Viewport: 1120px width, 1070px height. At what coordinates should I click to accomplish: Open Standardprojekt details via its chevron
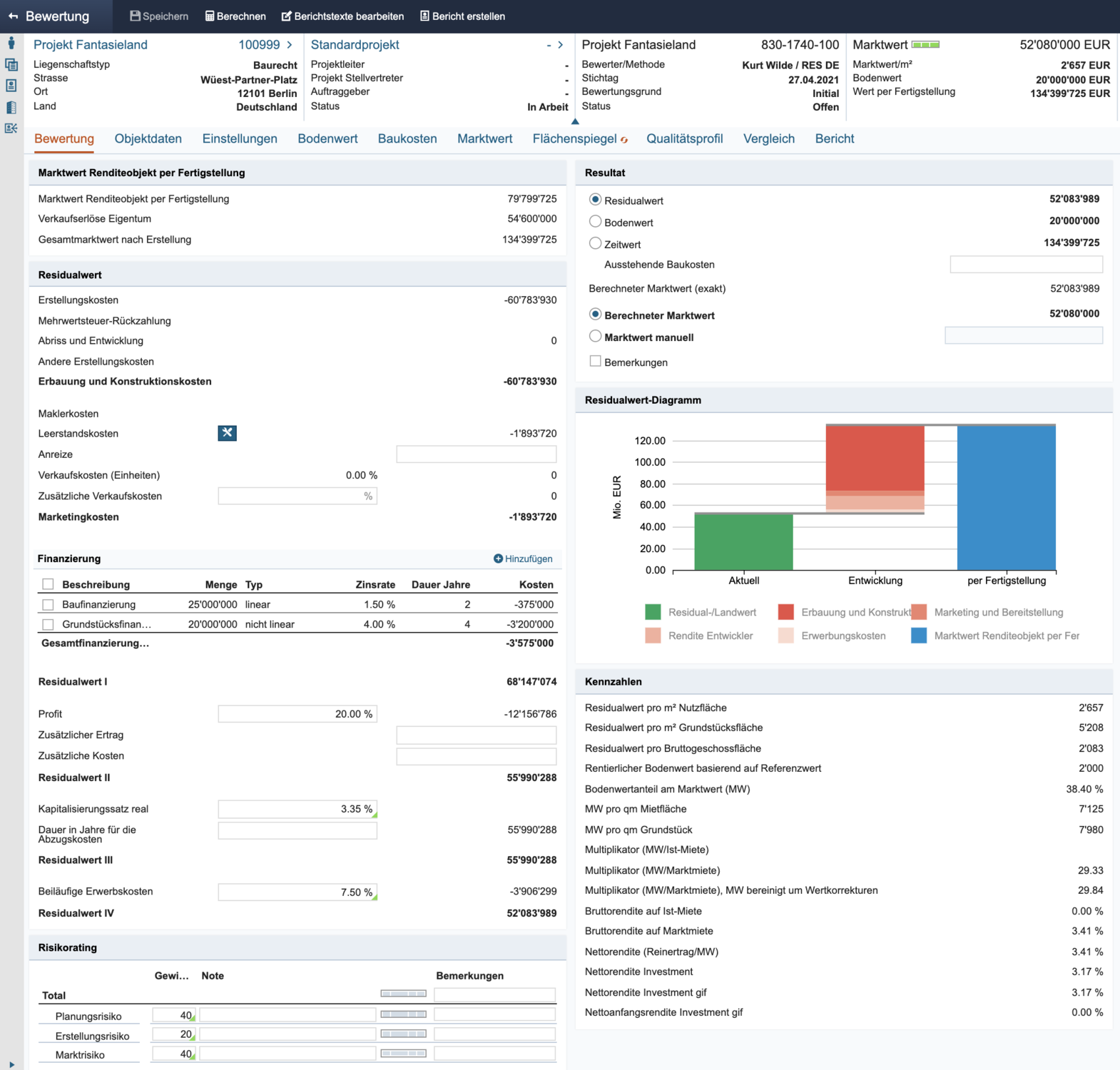tap(560, 44)
